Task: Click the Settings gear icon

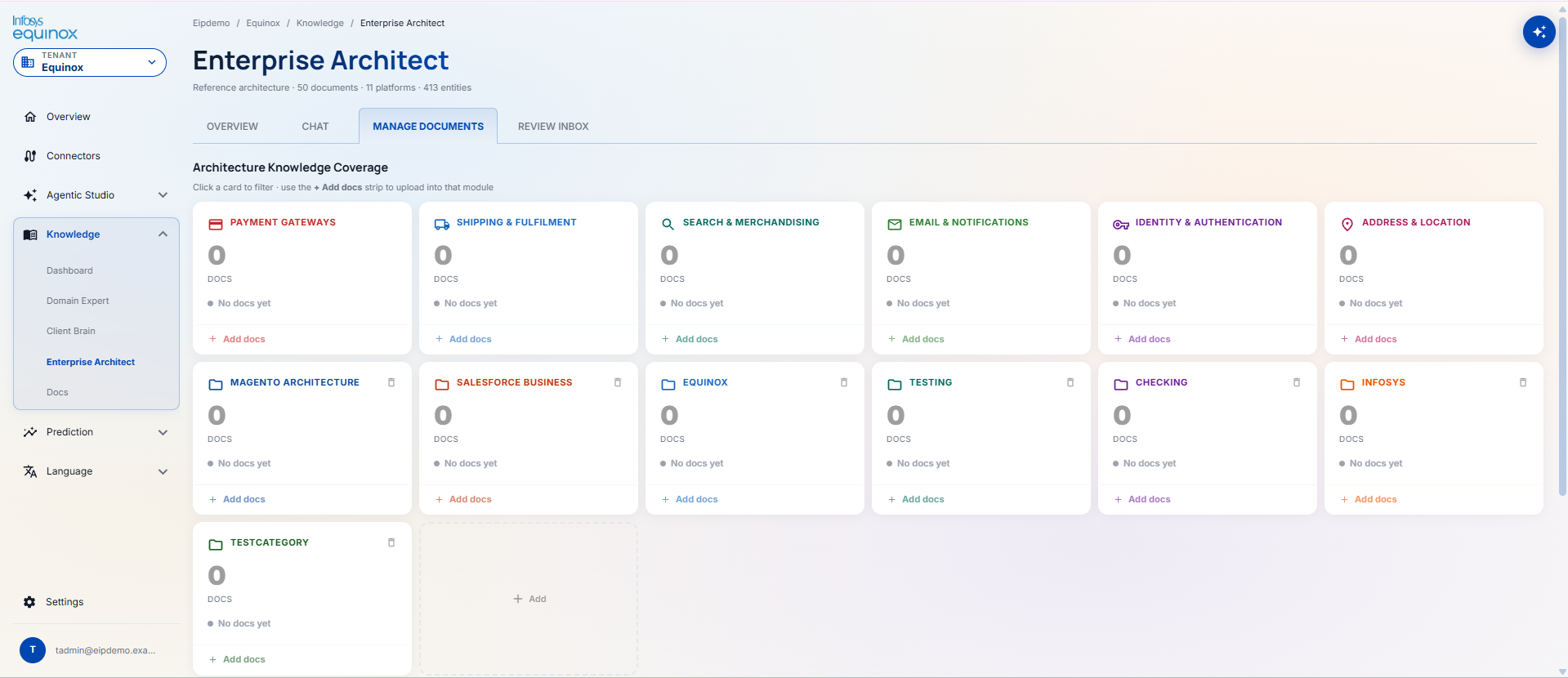Action: (x=29, y=602)
